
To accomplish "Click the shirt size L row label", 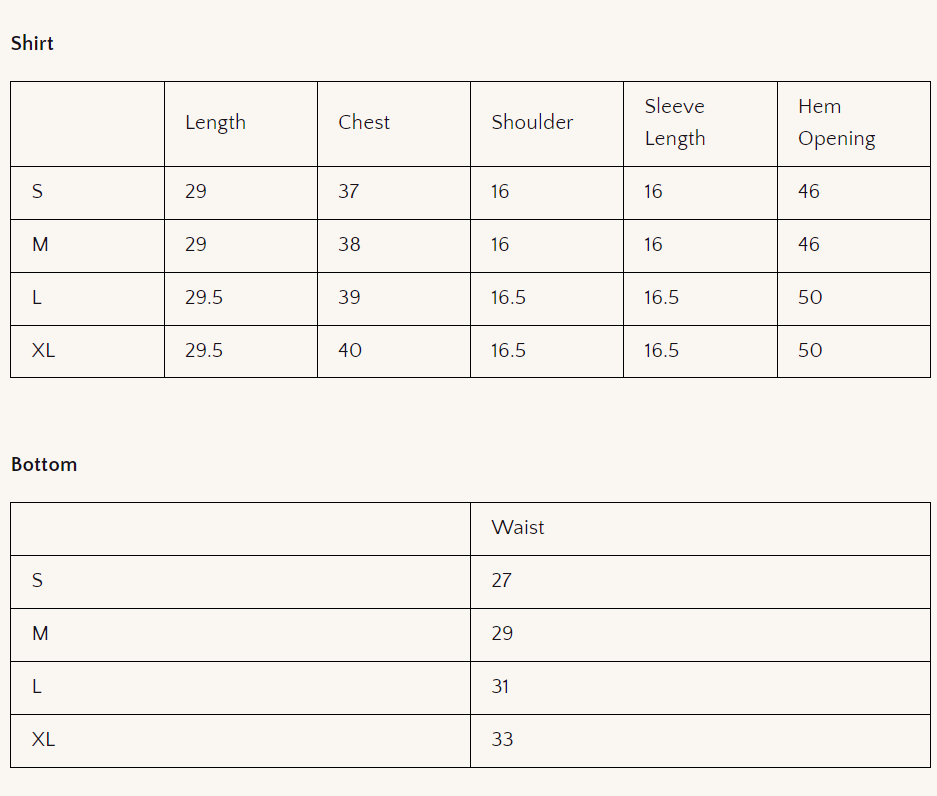I will click(37, 297).
